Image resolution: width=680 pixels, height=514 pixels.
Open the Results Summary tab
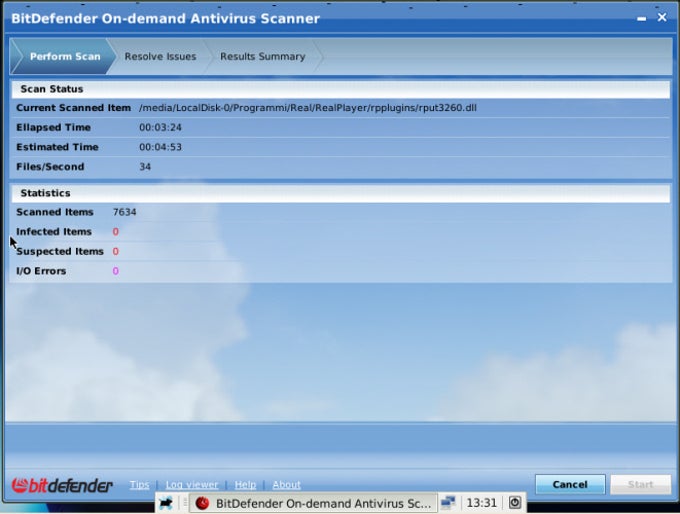click(x=262, y=56)
